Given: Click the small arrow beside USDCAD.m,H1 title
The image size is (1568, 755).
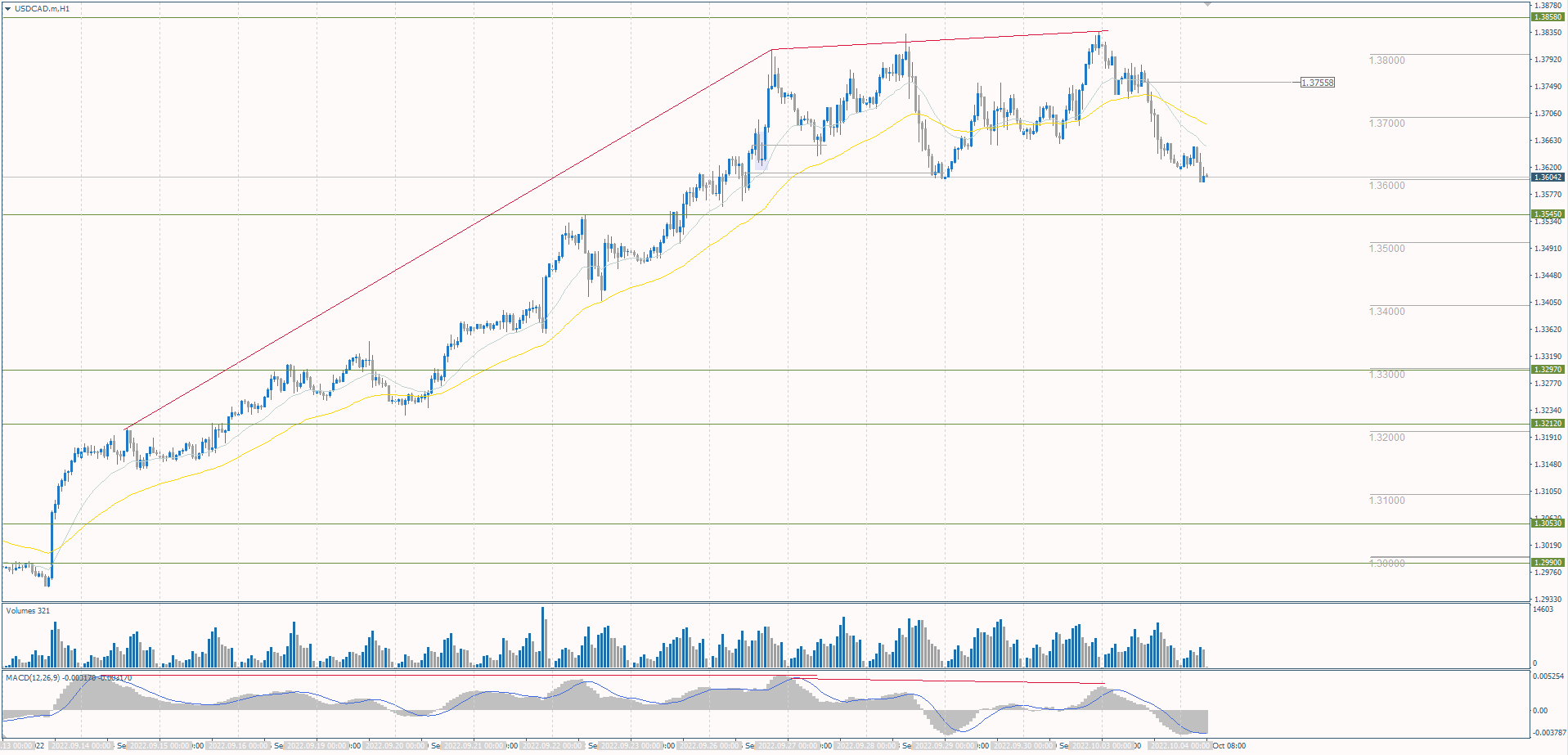Looking at the screenshot, I should click(8, 8).
